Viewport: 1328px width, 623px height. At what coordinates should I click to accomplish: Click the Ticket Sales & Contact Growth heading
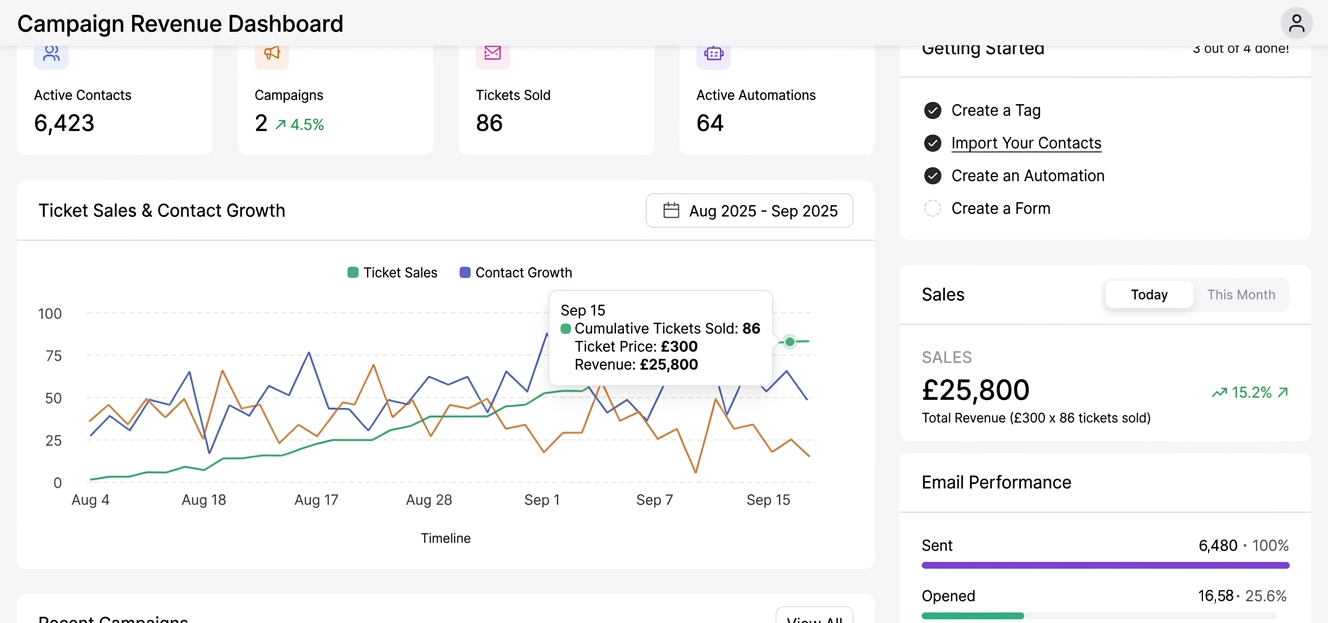pyautogui.click(x=162, y=211)
